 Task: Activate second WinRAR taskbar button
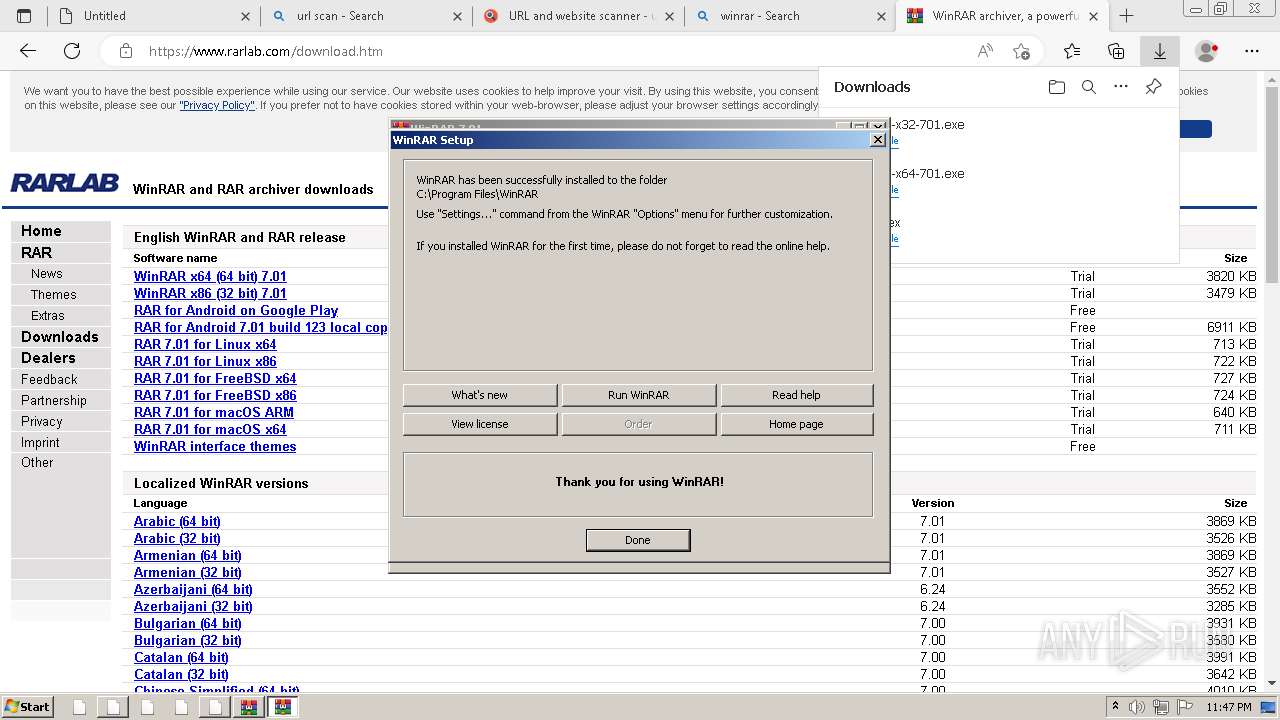point(284,707)
